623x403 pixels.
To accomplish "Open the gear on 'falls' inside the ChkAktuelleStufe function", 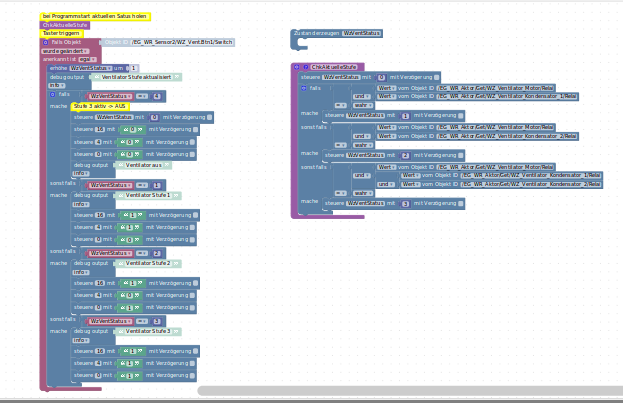I will pyautogui.click(x=305, y=88).
